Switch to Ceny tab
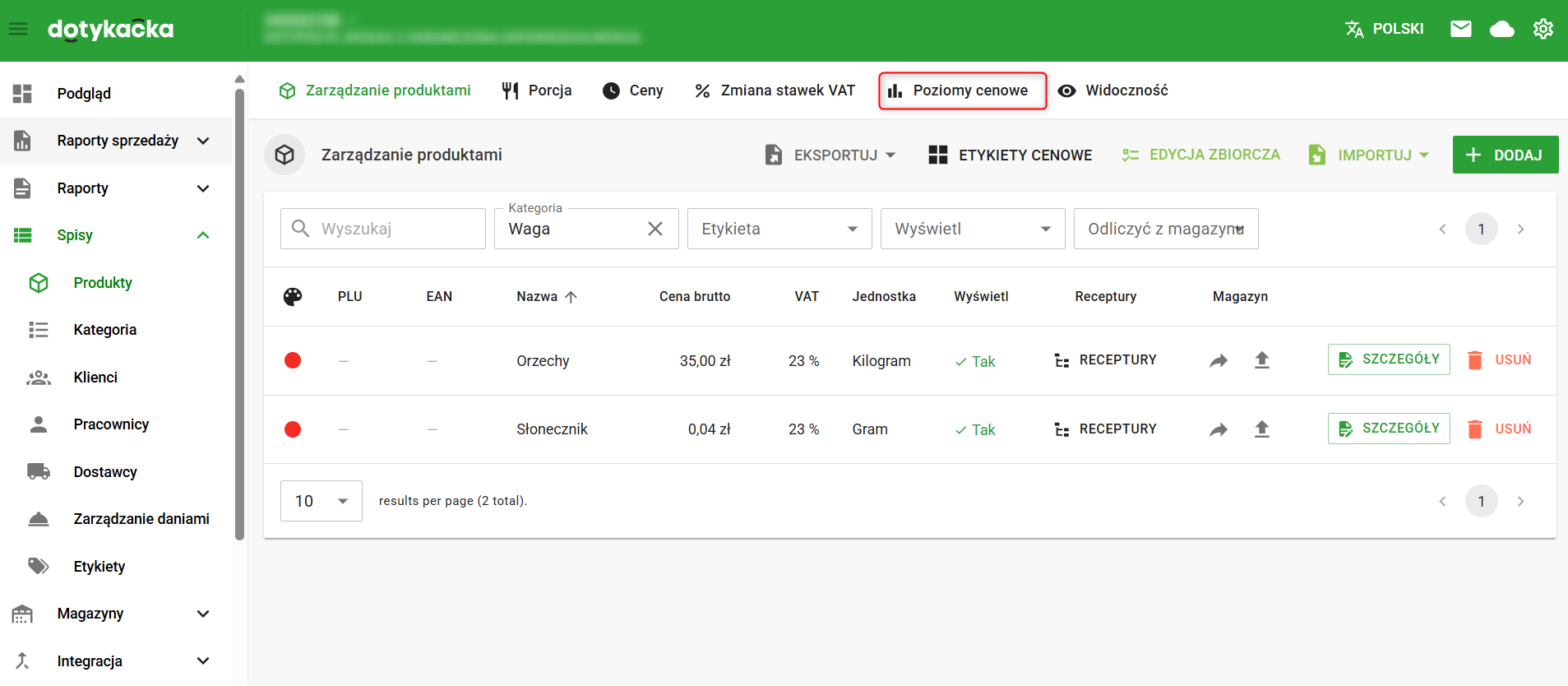Image resolution: width=1568 pixels, height=686 pixels. (x=633, y=90)
